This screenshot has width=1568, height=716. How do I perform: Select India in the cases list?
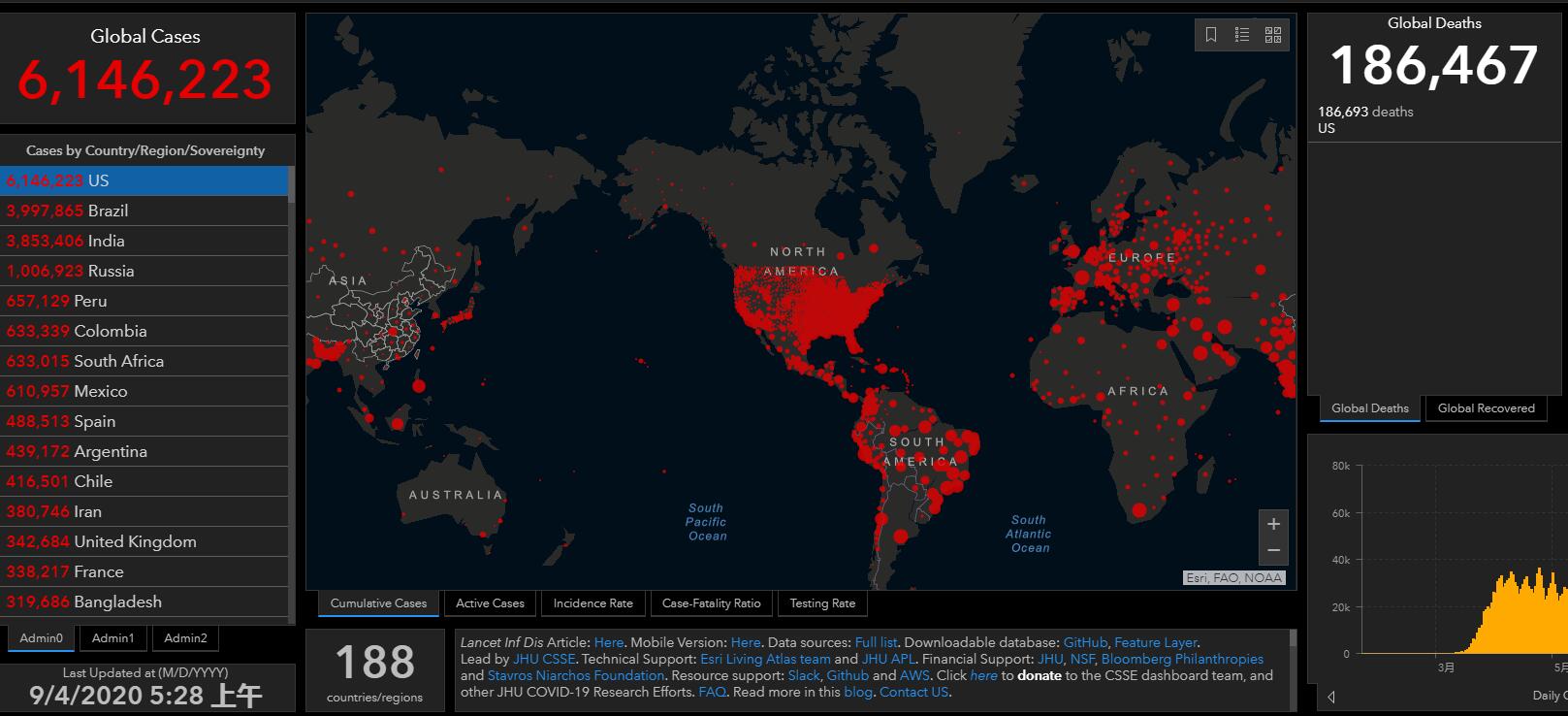106,241
